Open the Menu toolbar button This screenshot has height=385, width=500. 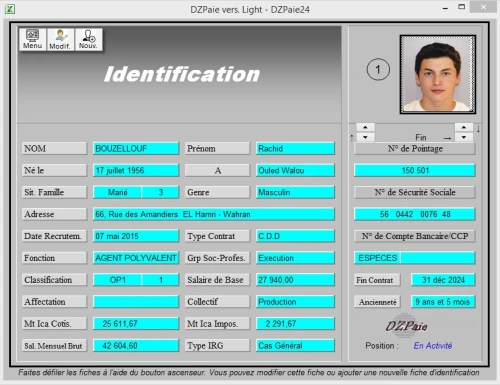pos(32,39)
